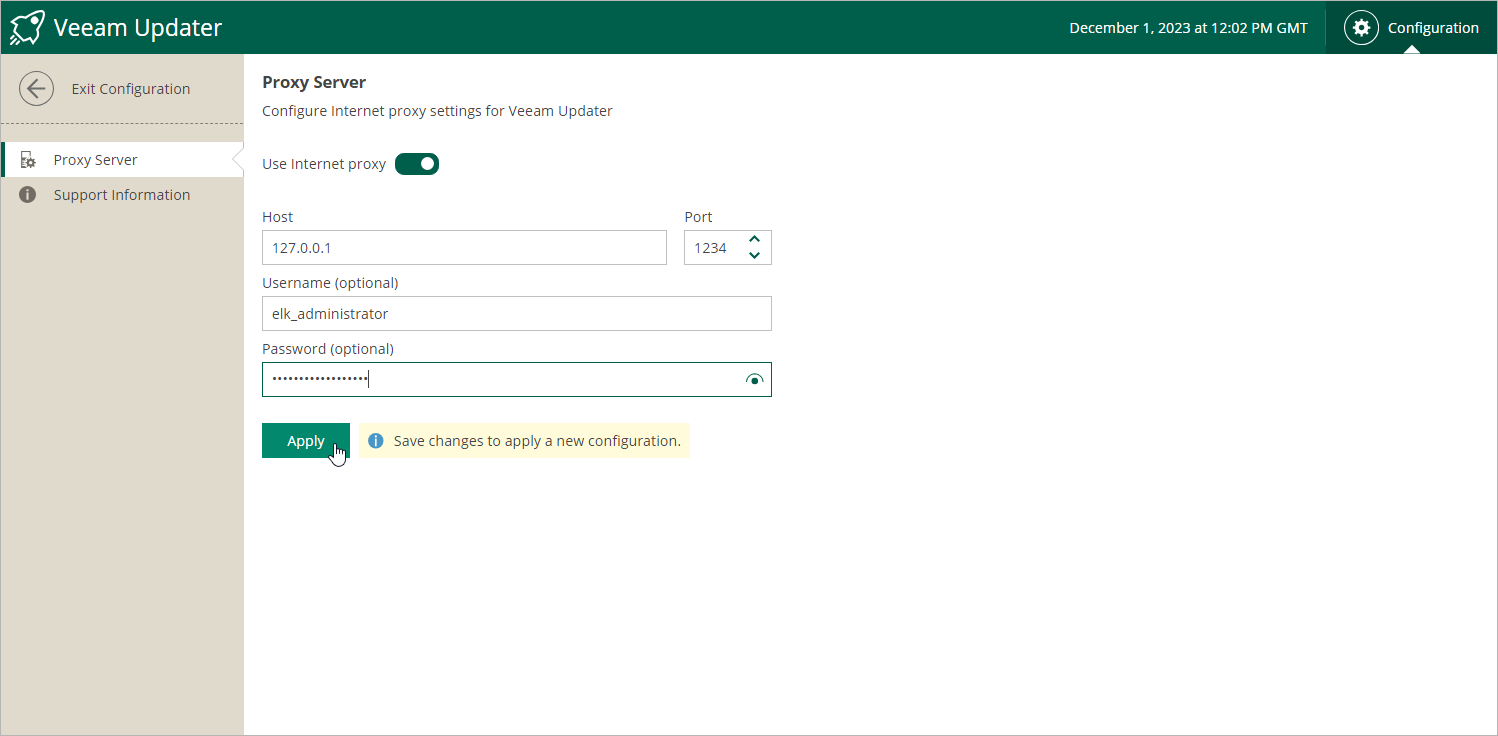The height and width of the screenshot is (736, 1498).
Task: Click the info icon beside save changes notice
Action: [x=376, y=441]
